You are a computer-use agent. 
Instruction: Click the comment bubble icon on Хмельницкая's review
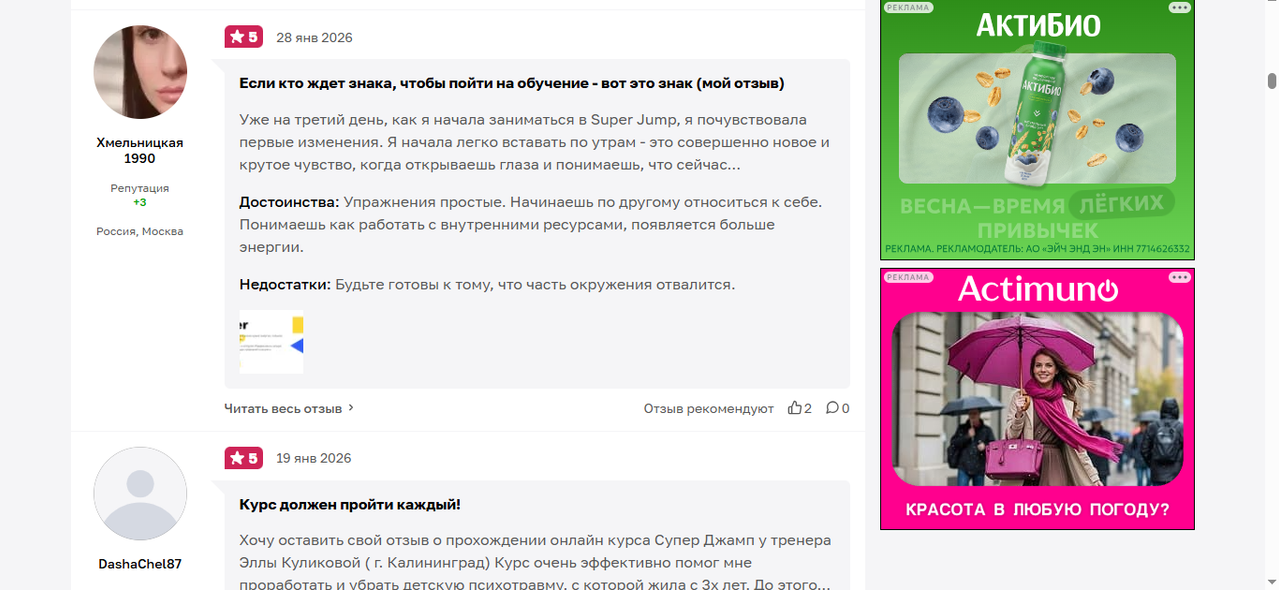point(832,408)
